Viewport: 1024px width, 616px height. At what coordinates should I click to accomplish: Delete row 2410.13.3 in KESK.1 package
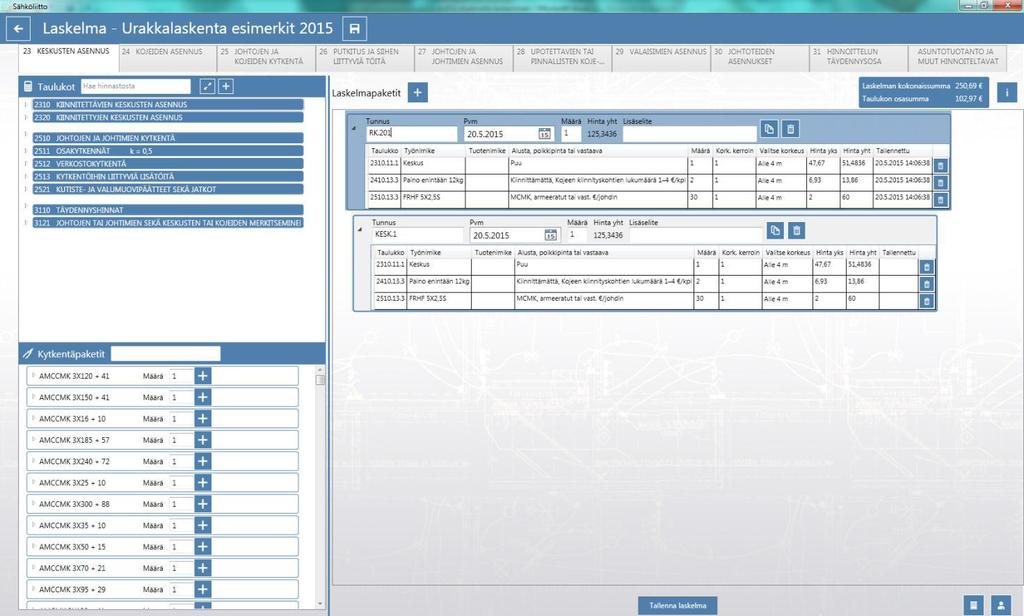pyautogui.click(x=926, y=284)
